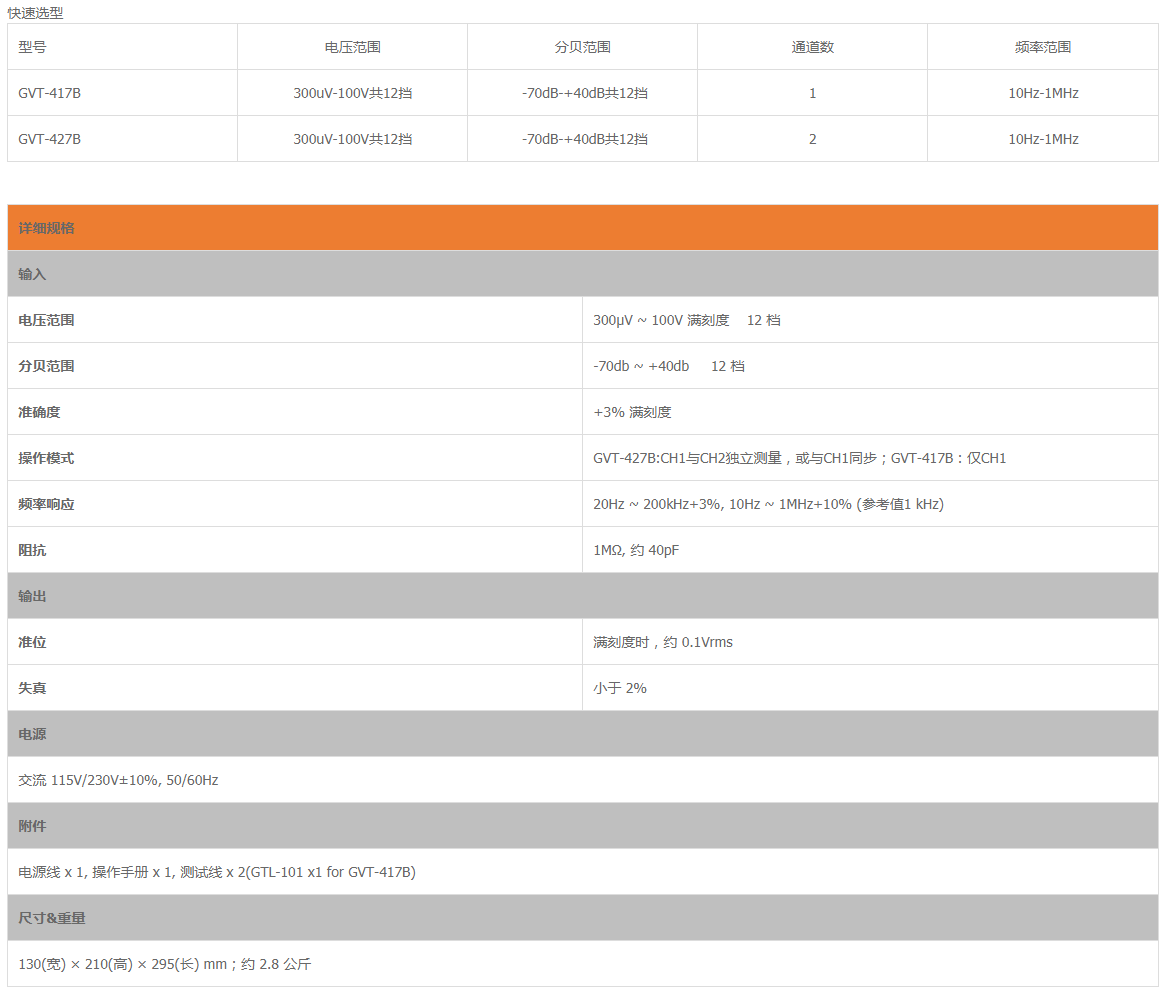
Task: Click voltage range cell in GVT-417B row
Action: [352, 93]
